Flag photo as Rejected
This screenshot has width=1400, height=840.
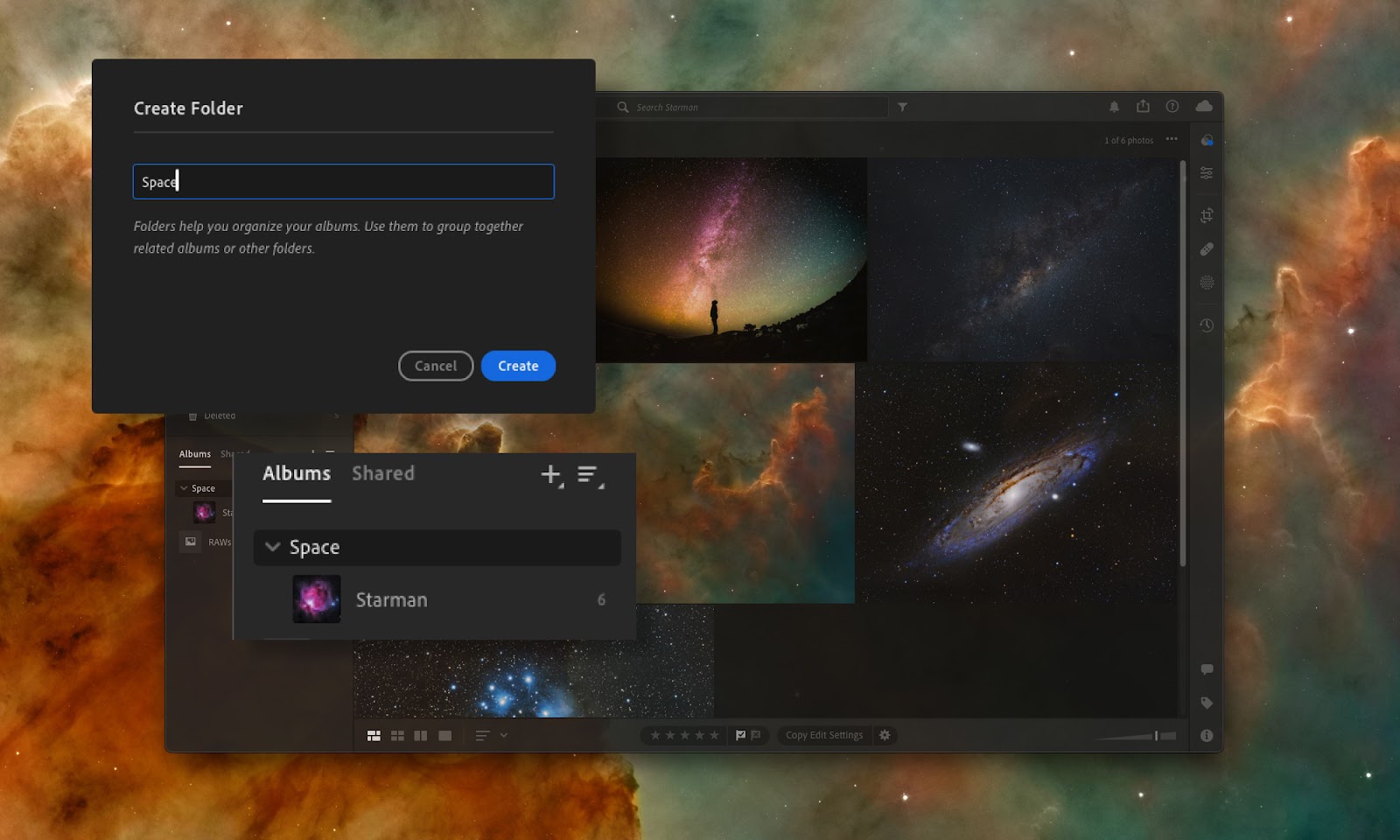(x=756, y=735)
